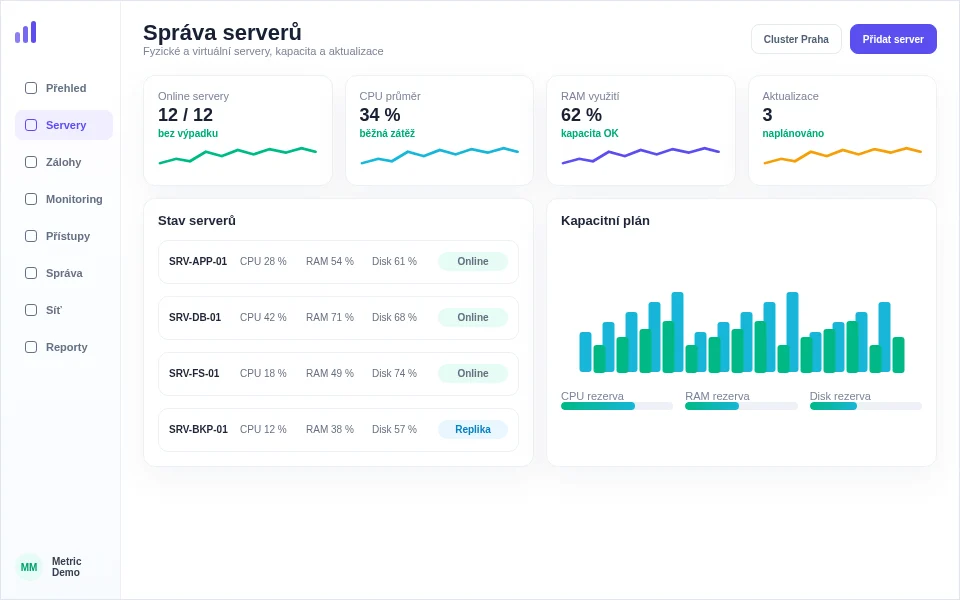Click the Přidat server button
The height and width of the screenshot is (600, 960).
coord(893,39)
